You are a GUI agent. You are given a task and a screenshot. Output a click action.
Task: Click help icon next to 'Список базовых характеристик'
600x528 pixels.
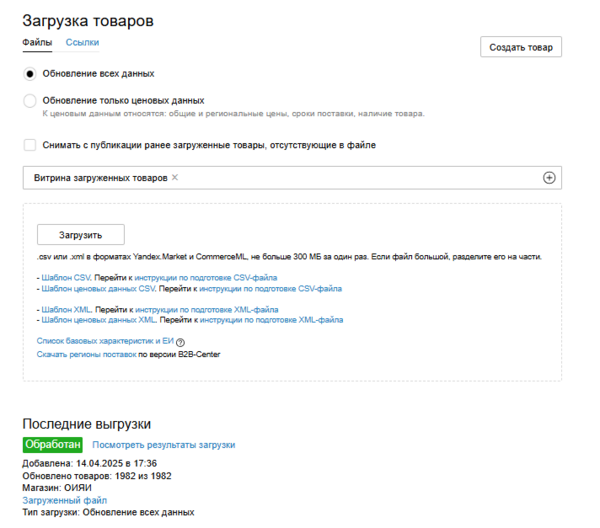coord(180,342)
